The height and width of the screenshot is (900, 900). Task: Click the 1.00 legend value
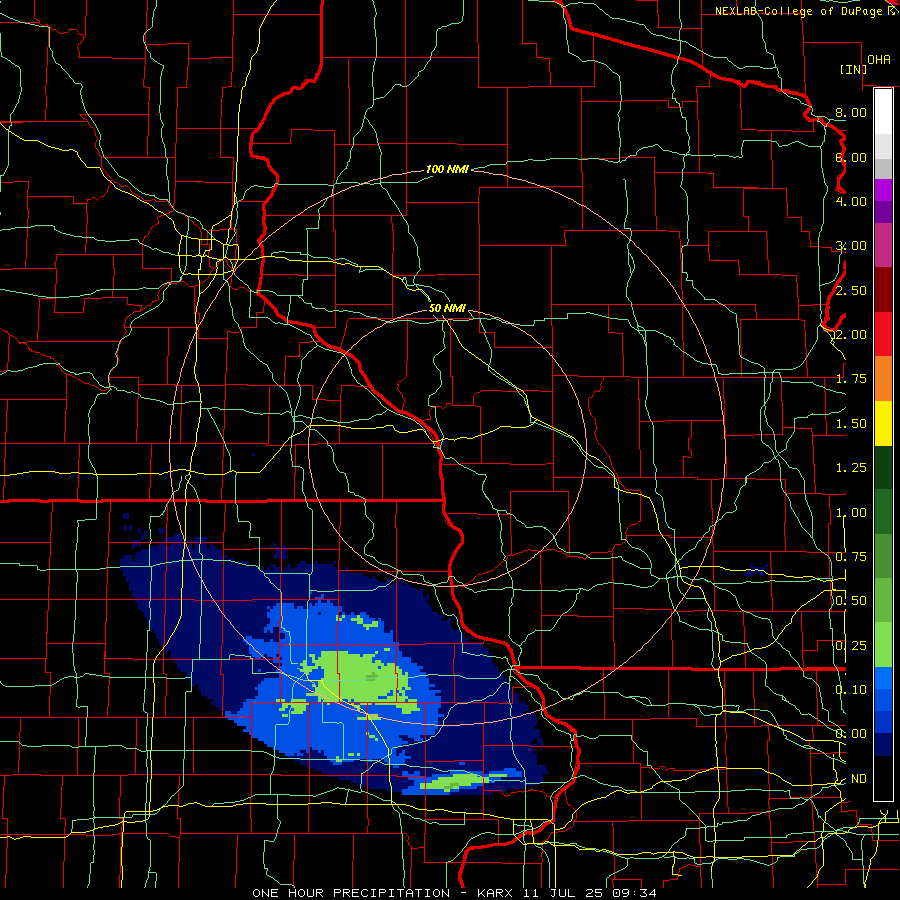(851, 513)
